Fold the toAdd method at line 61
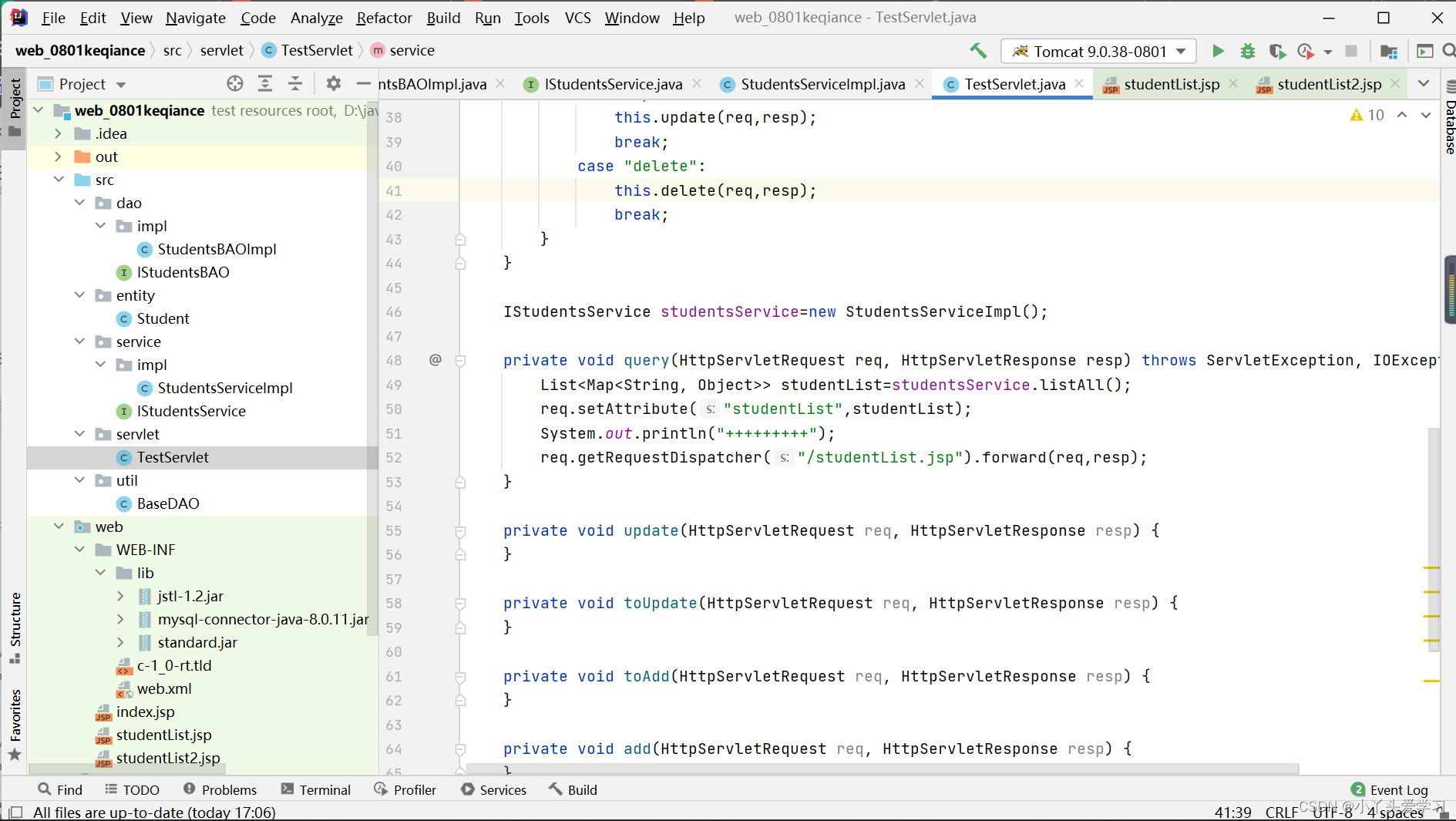Image resolution: width=1456 pixels, height=821 pixels. tap(460, 676)
